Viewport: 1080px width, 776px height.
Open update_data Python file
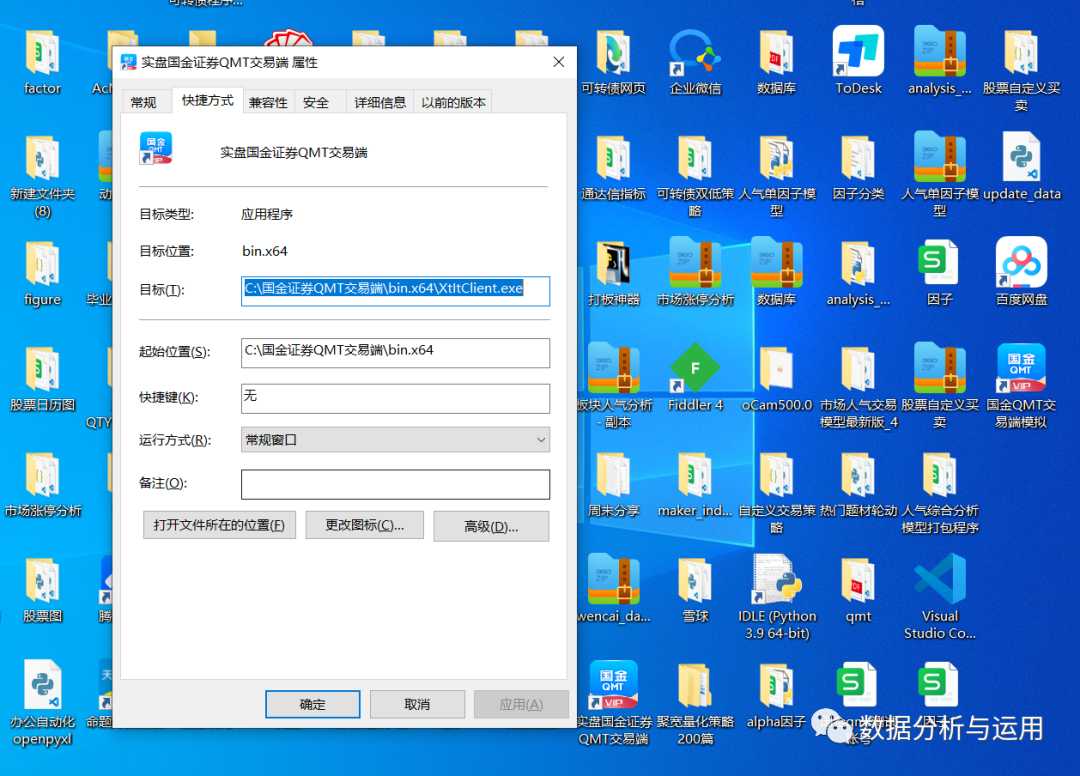pos(1021,167)
